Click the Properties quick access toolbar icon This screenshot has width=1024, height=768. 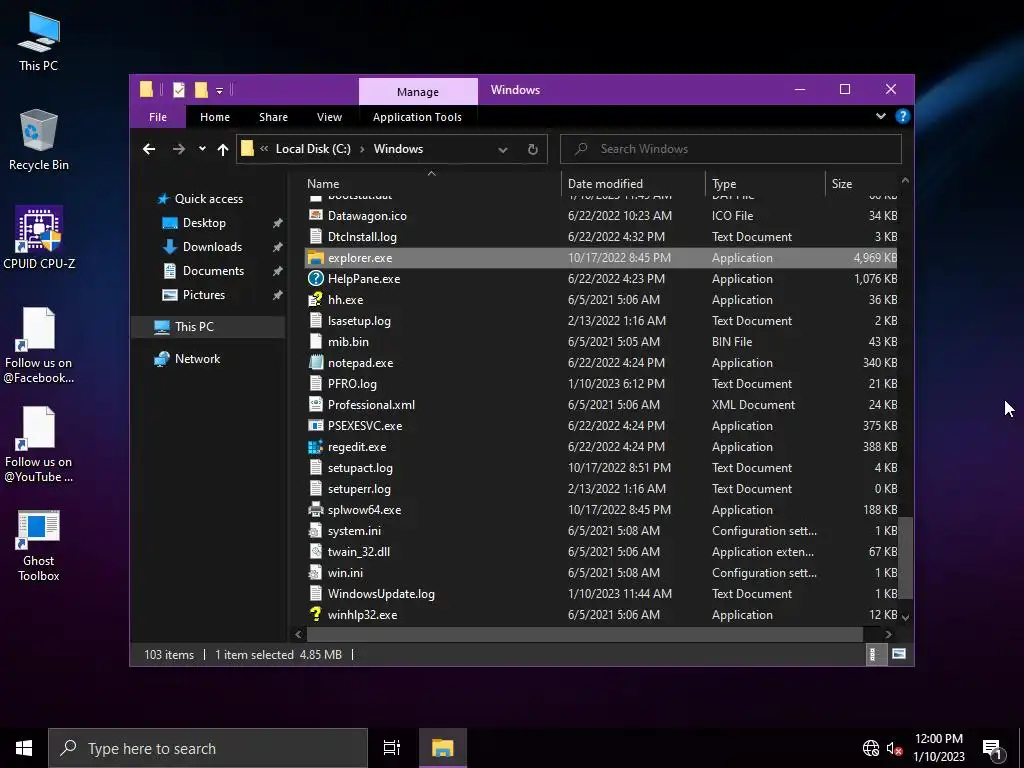tap(179, 90)
